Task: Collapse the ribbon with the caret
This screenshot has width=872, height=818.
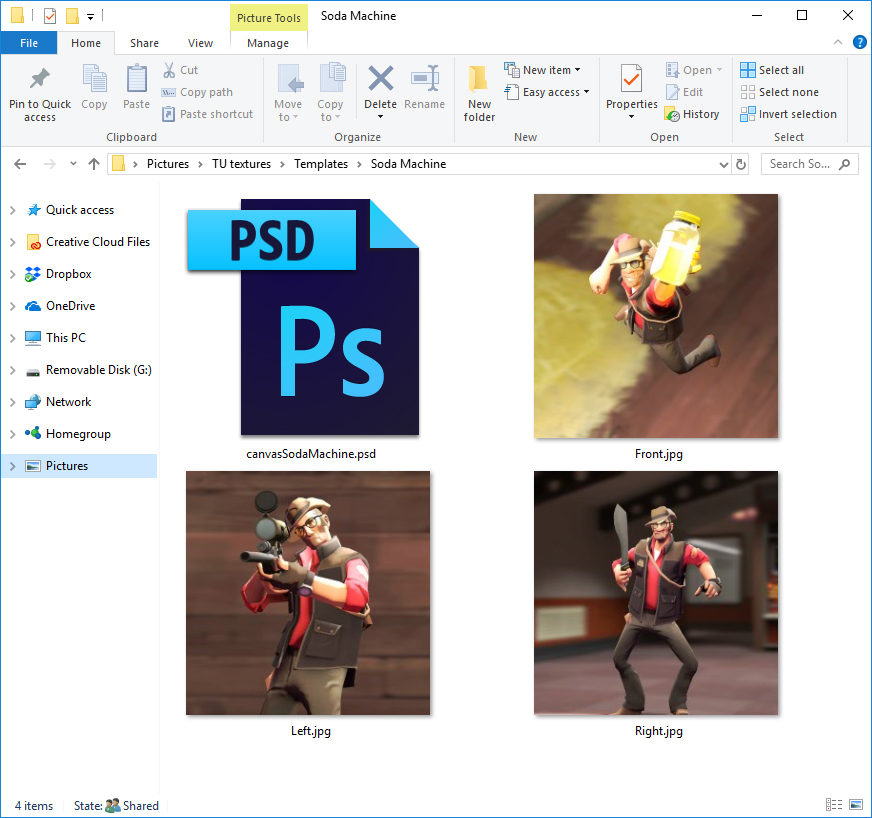Action: pos(838,42)
